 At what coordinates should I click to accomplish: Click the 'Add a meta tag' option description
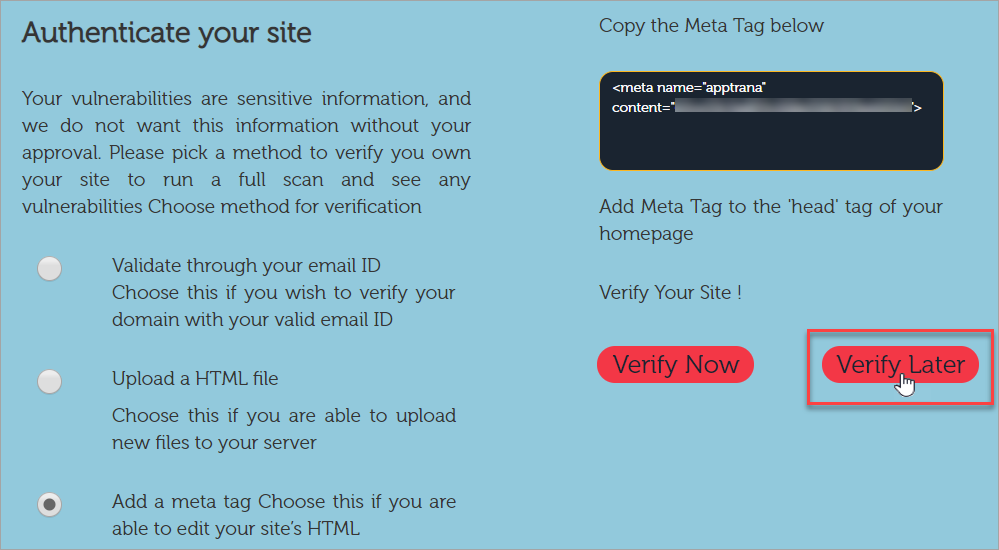tap(284, 515)
